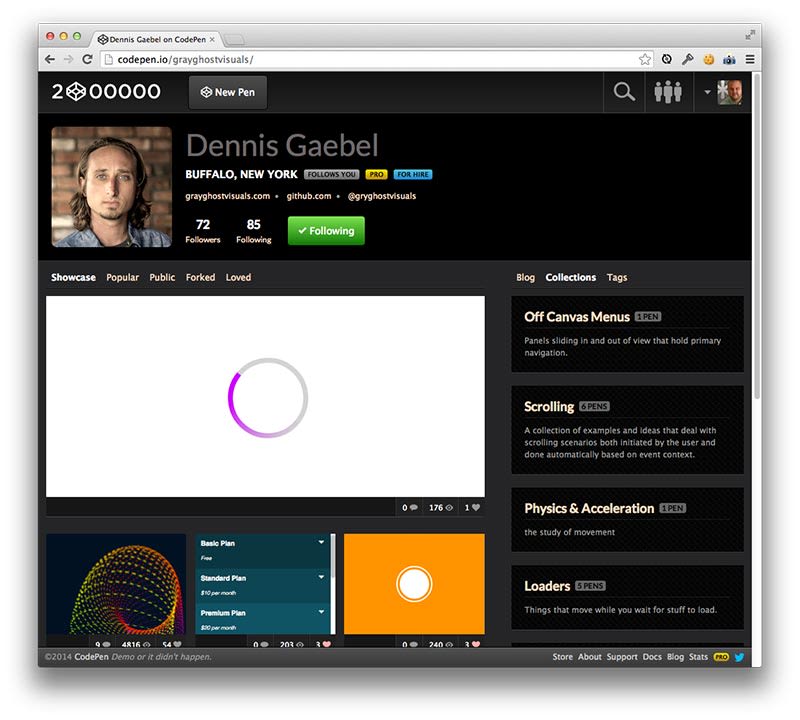The width and height of the screenshot is (800, 720).
Task: Open Docs from the footer
Action: [x=652, y=657]
